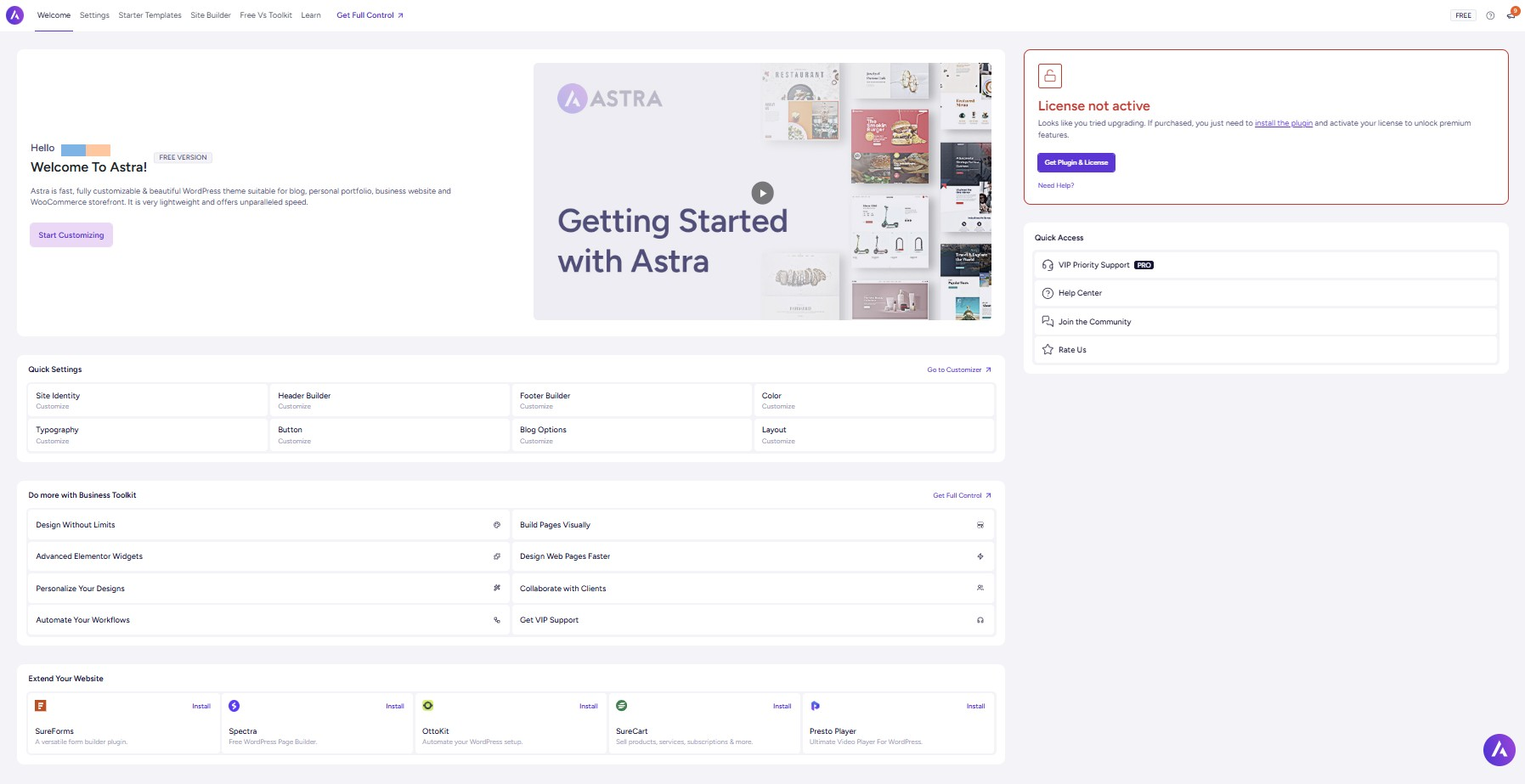Click the Start Customizing button

coord(71,235)
